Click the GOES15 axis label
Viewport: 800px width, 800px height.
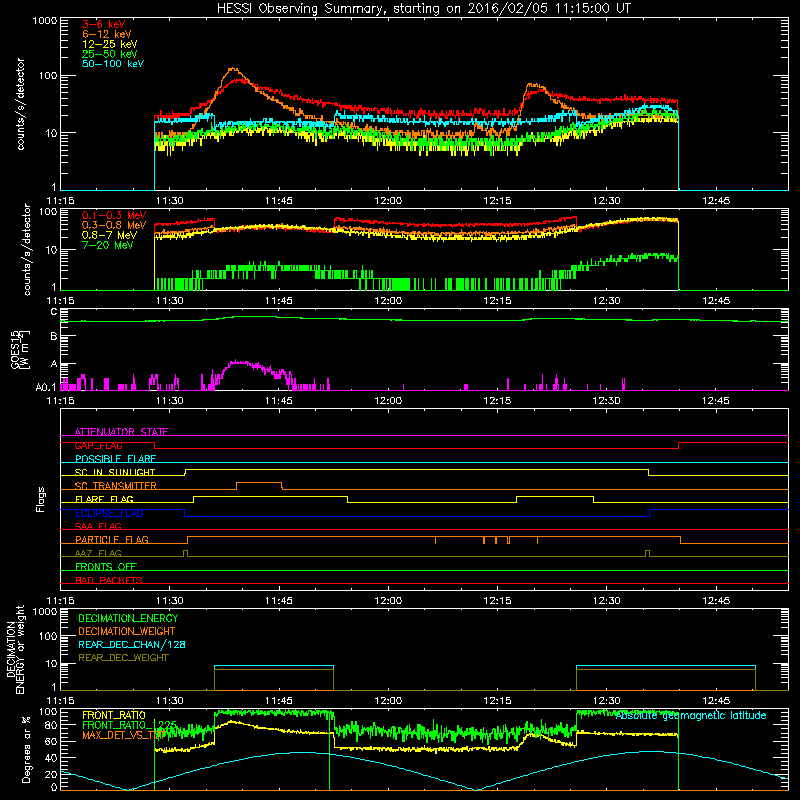[15, 349]
